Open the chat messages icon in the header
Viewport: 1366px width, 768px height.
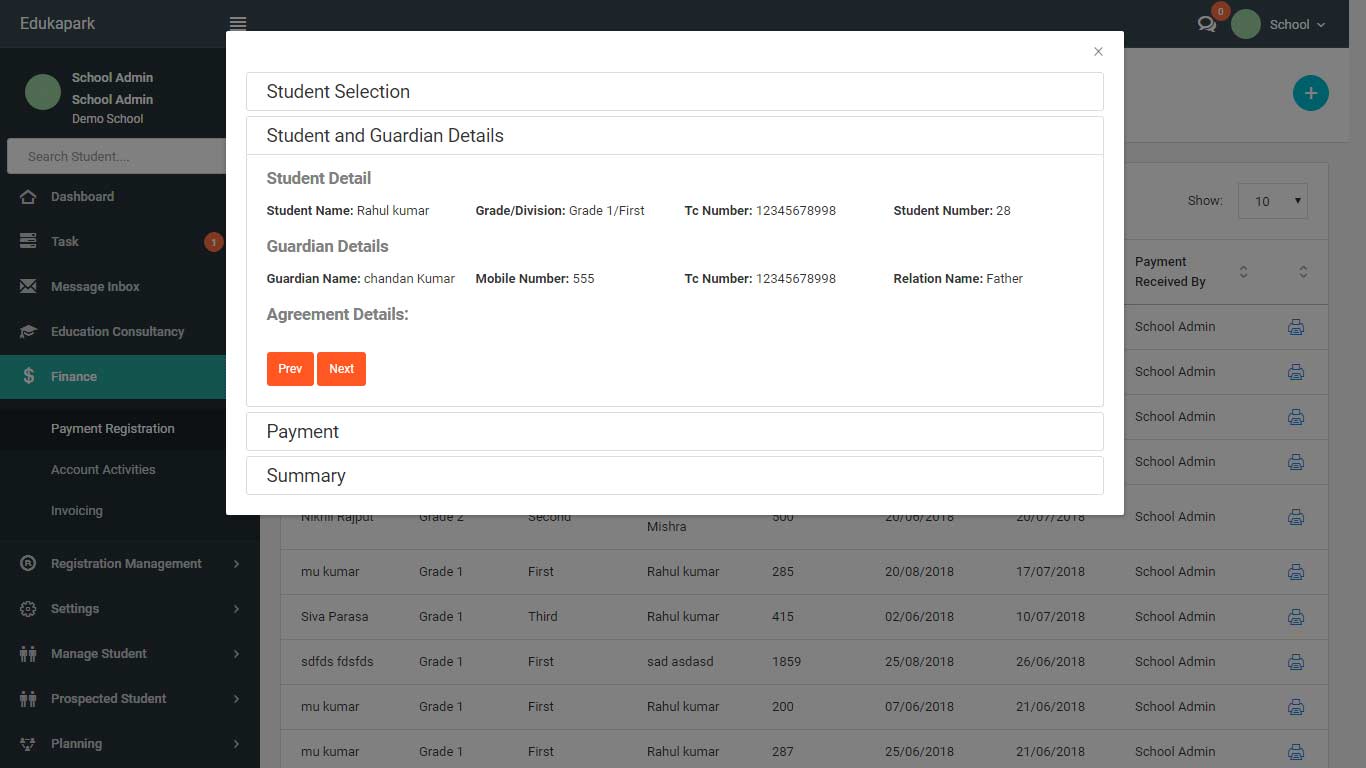point(1207,24)
